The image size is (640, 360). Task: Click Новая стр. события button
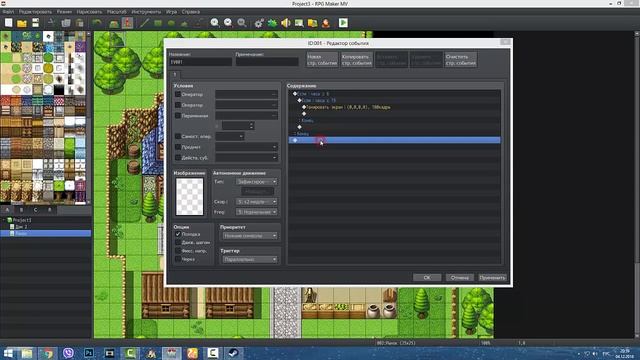click(x=322, y=60)
